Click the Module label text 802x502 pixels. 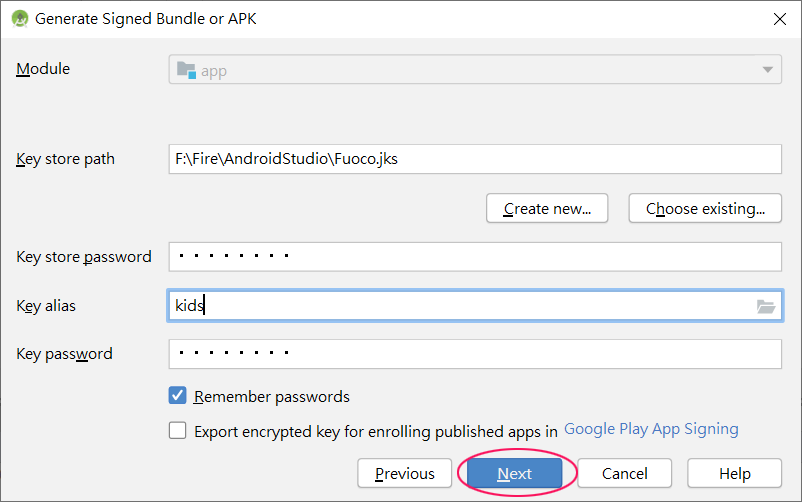[x=43, y=69]
